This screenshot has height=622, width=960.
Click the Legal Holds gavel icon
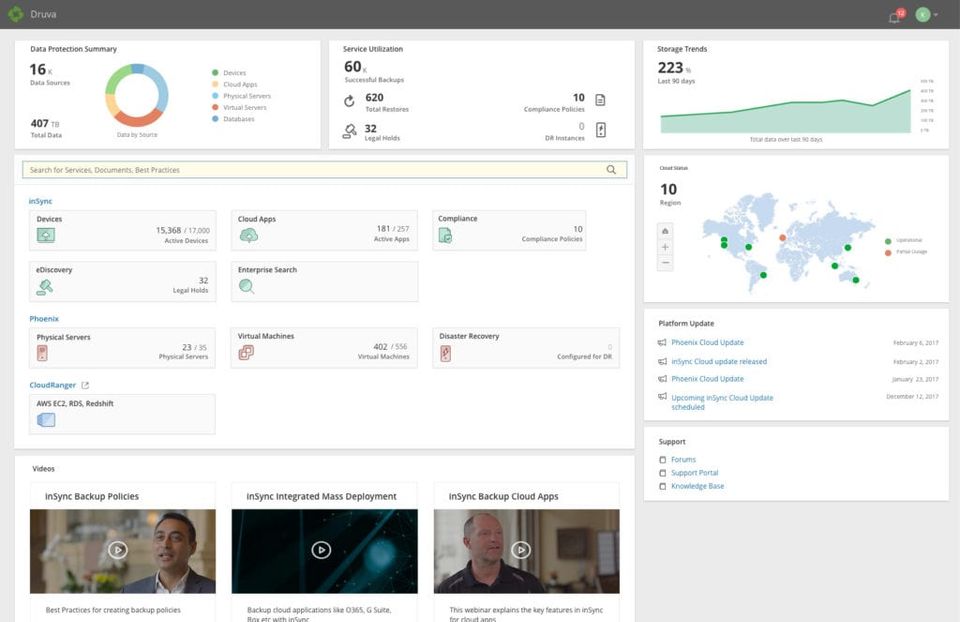coord(349,131)
